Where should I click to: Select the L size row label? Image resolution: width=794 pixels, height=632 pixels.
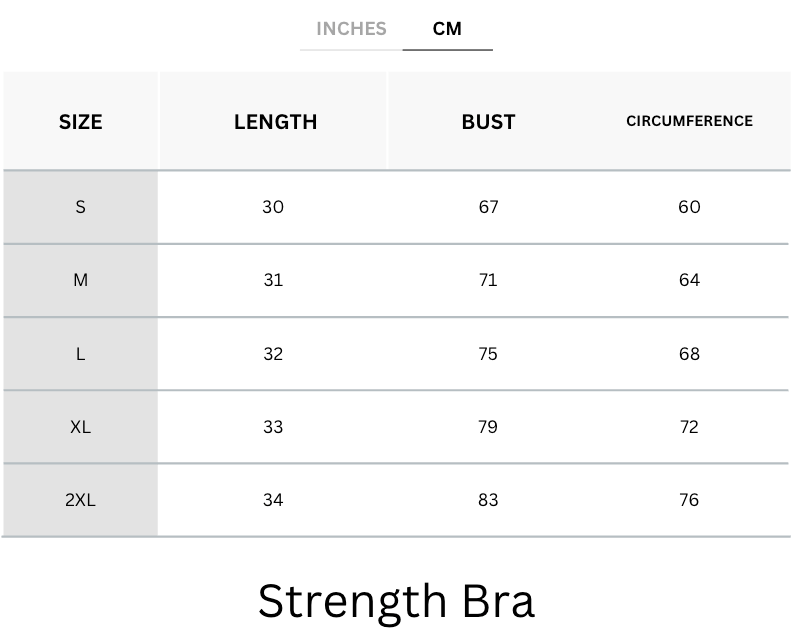tap(81, 354)
